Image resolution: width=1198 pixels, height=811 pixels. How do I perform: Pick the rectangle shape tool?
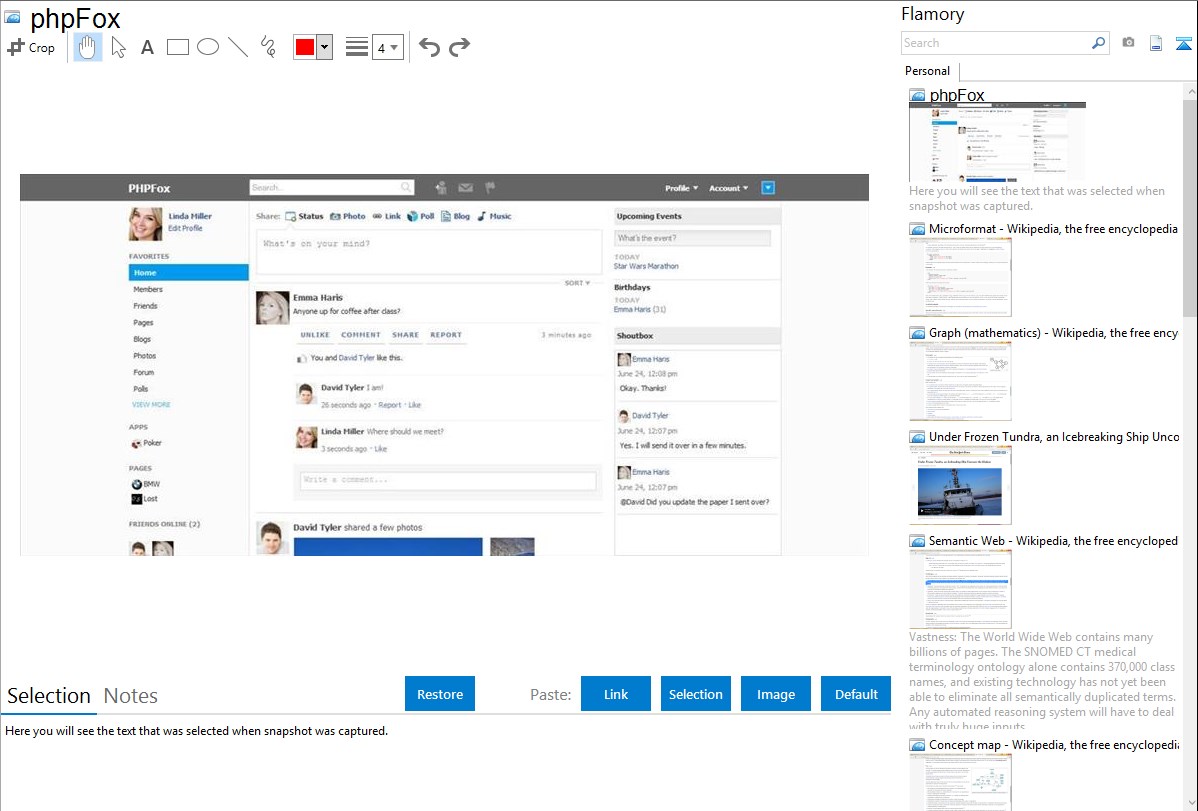tap(177, 47)
